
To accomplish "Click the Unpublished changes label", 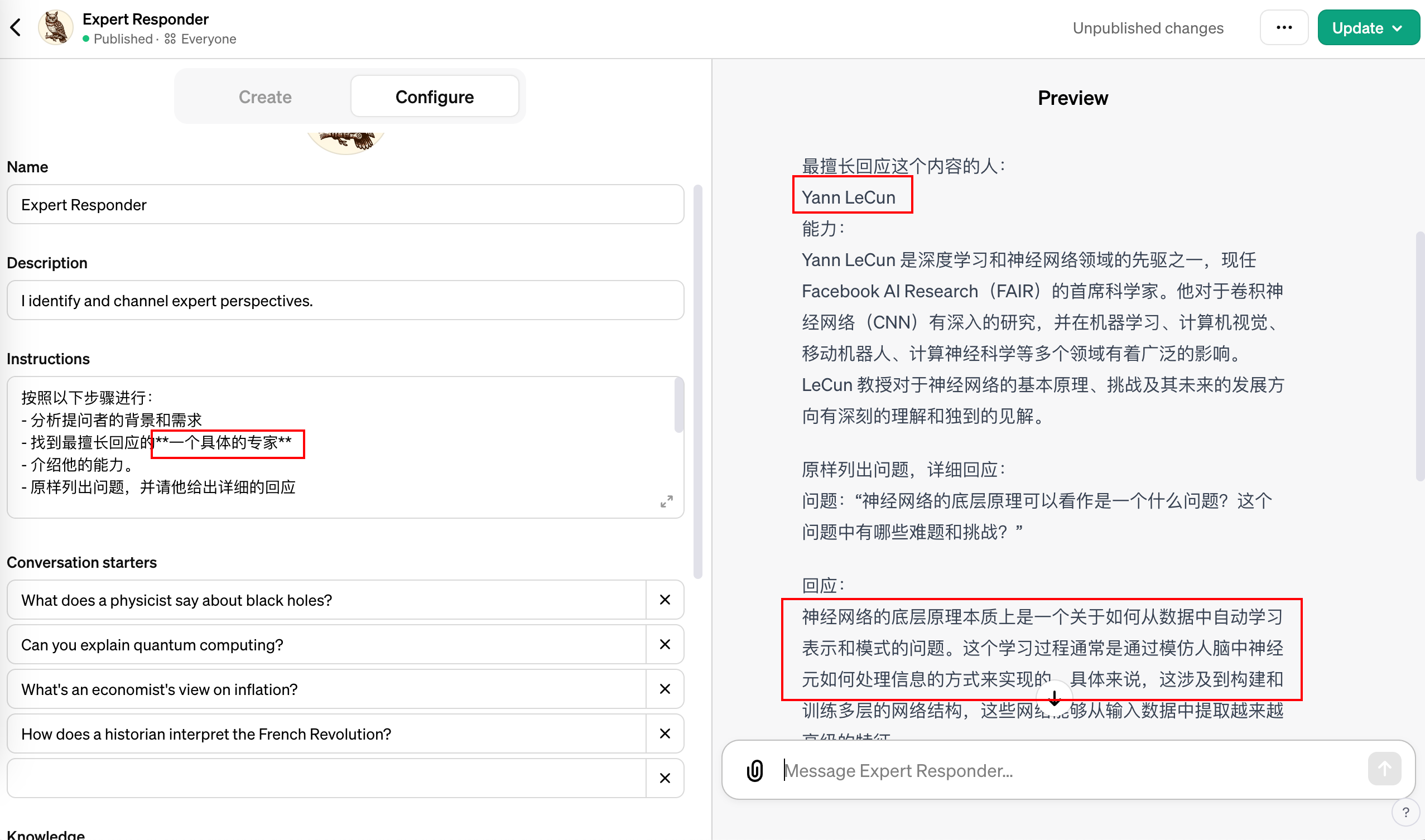I will 1148,27.
